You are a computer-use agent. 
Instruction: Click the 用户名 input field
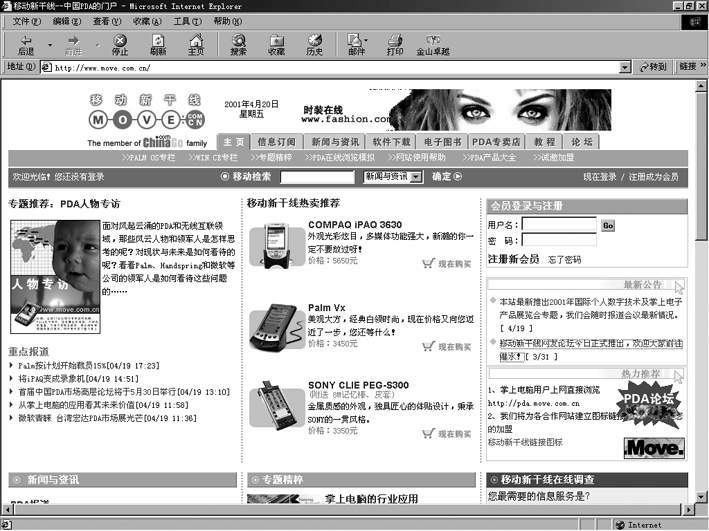click(559, 224)
